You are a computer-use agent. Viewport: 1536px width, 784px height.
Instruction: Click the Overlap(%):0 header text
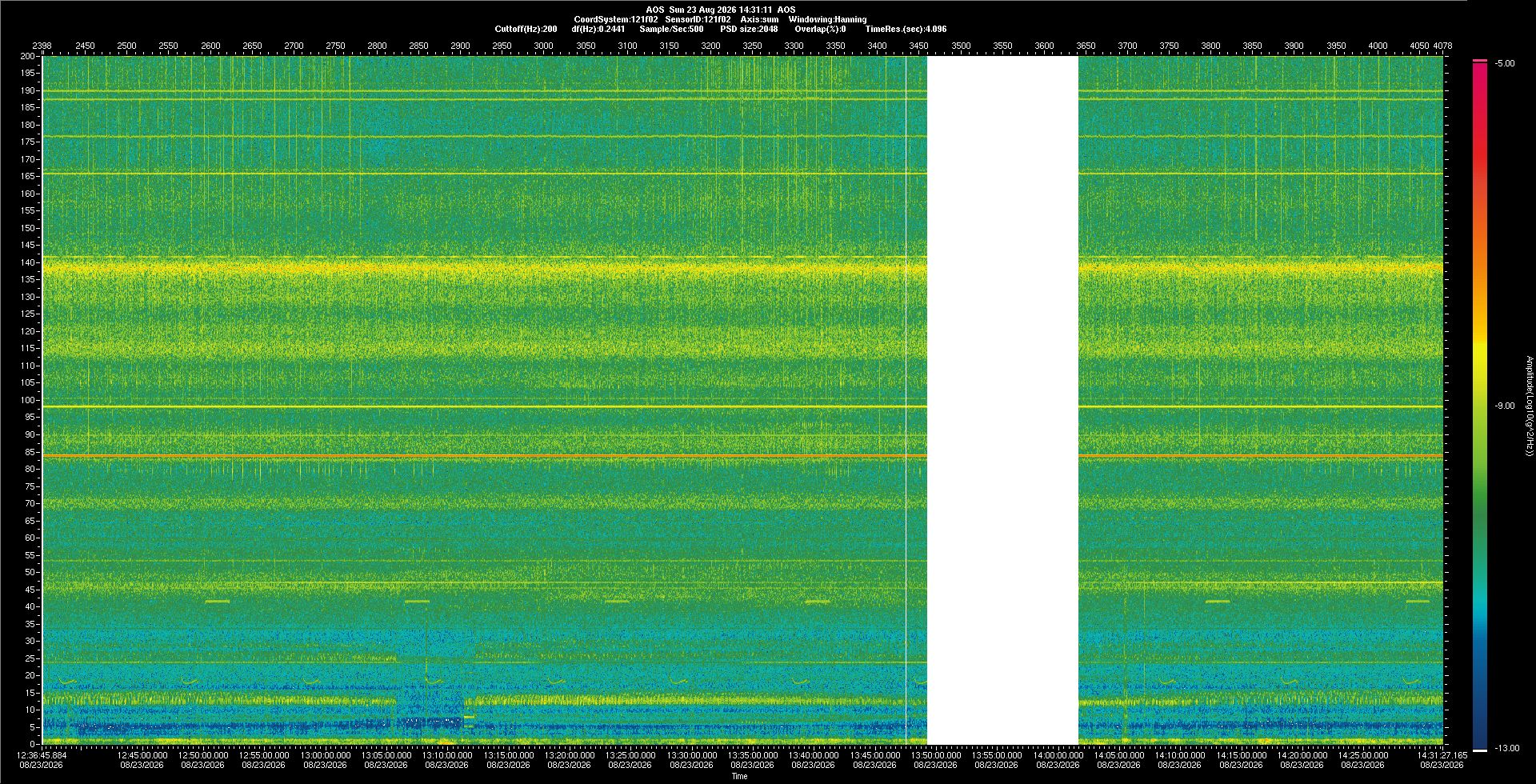point(820,29)
